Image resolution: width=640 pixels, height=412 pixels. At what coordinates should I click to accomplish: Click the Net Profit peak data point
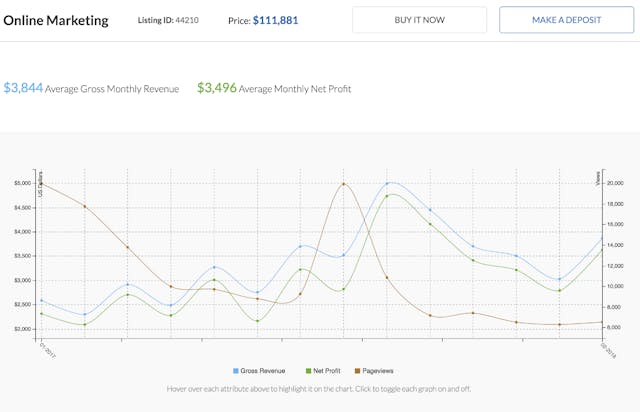(387, 196)
